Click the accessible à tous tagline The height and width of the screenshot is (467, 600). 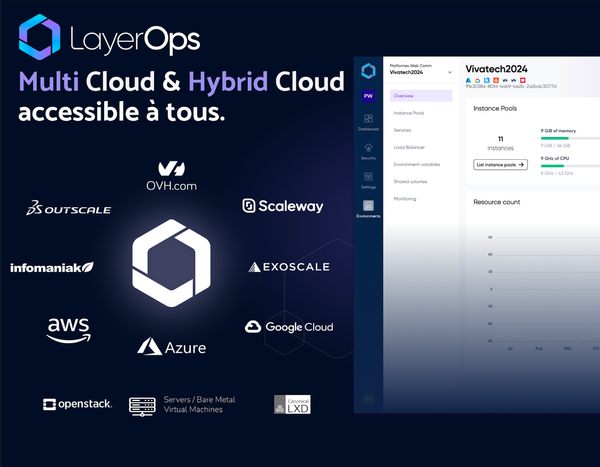[x=122, y=112]
